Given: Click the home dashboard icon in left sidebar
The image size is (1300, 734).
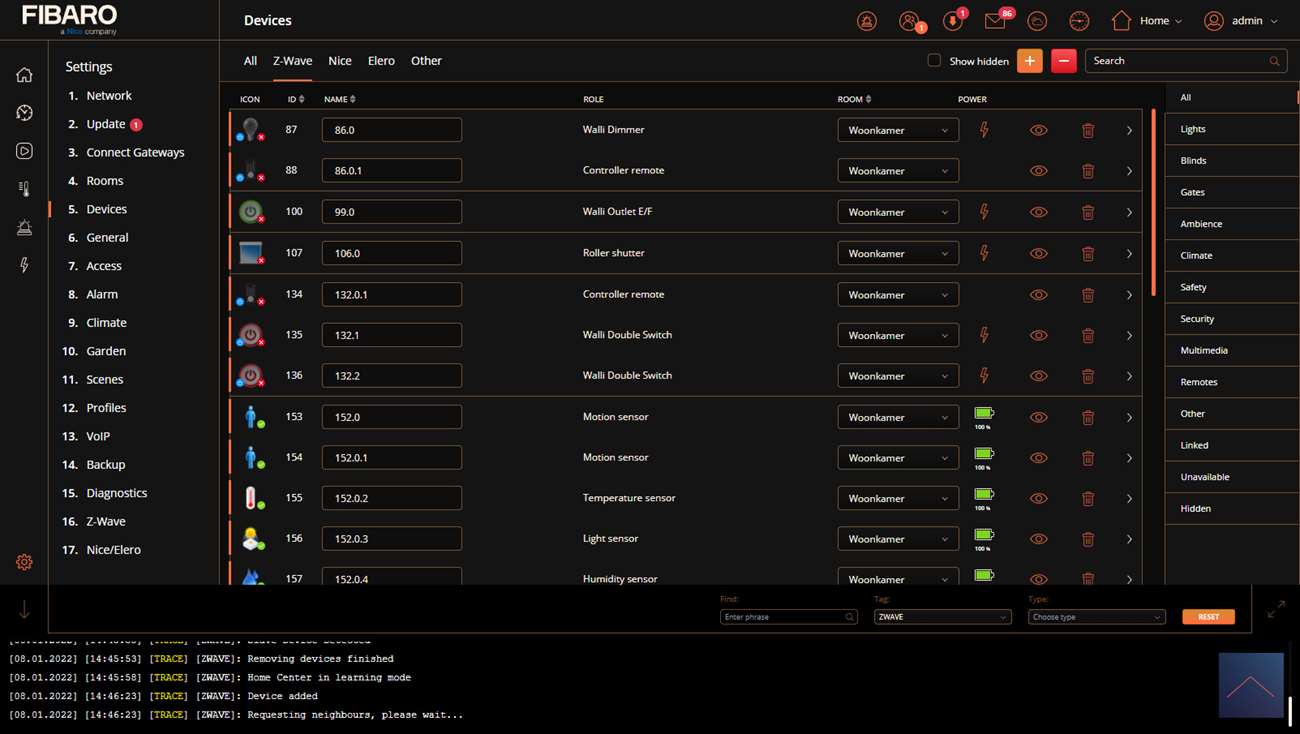Looking at the screenshot, I should coord(24,75).
